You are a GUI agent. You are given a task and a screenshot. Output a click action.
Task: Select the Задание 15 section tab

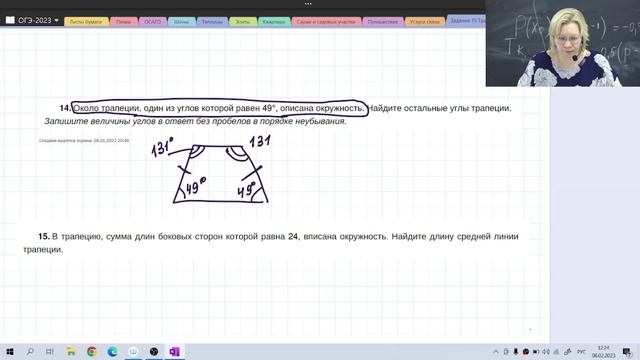coord(467,21)
